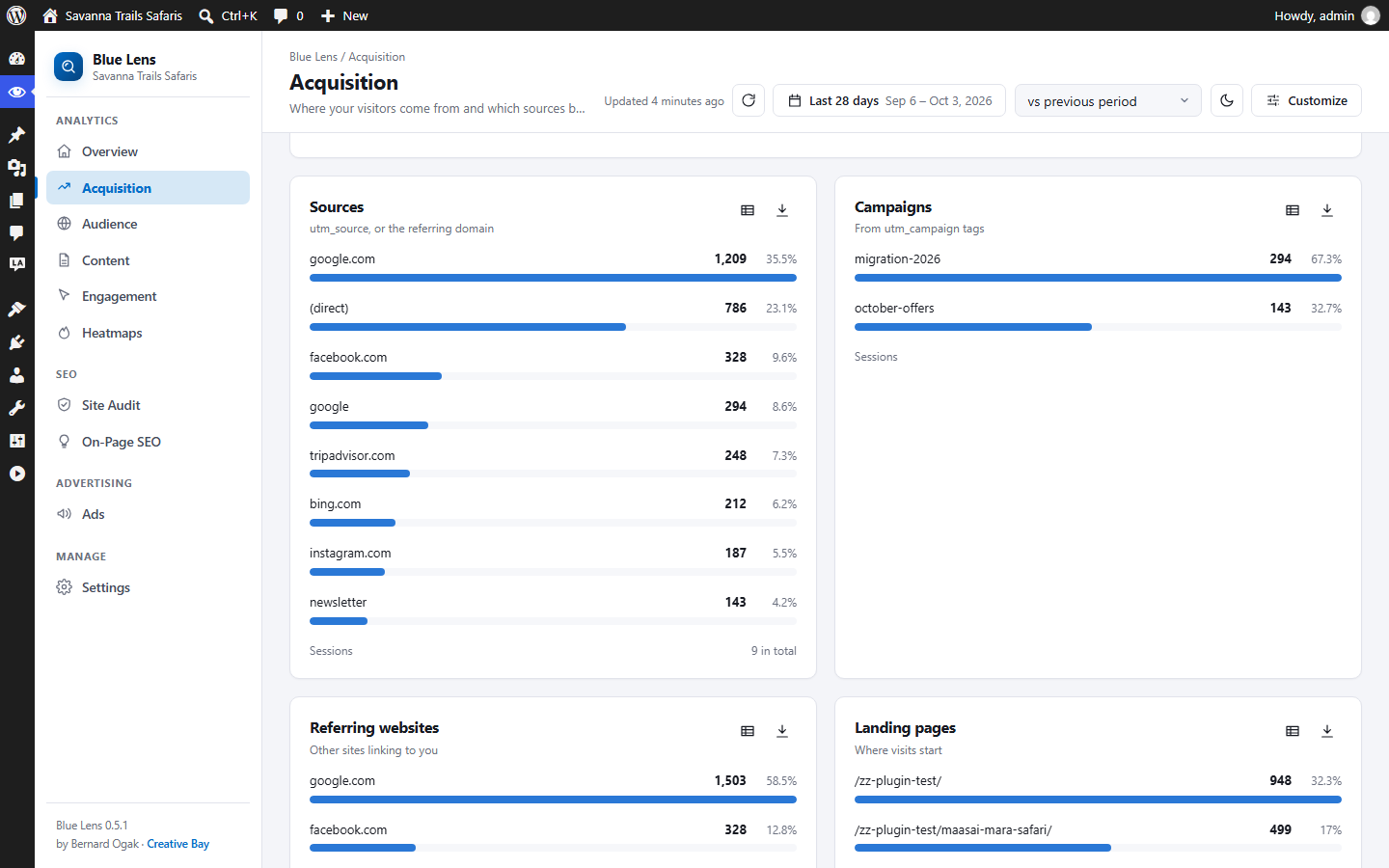The image size is (1389, 868).
Task: Navigate to Site Audit
Action: pos(148,405)
